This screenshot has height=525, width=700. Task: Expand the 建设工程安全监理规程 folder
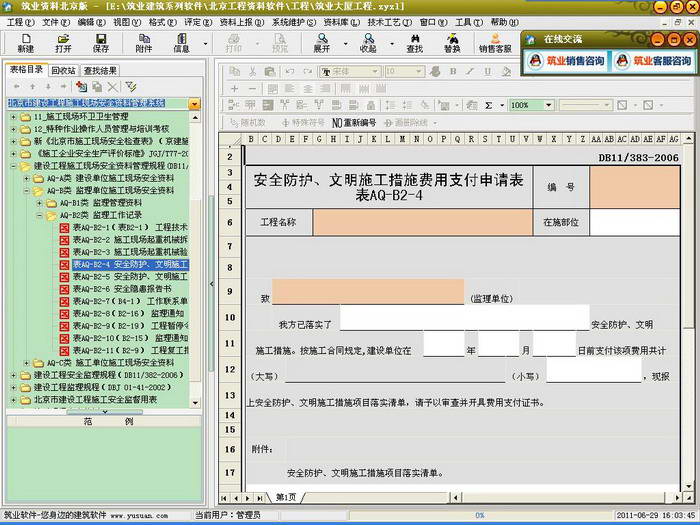point(13,375)
